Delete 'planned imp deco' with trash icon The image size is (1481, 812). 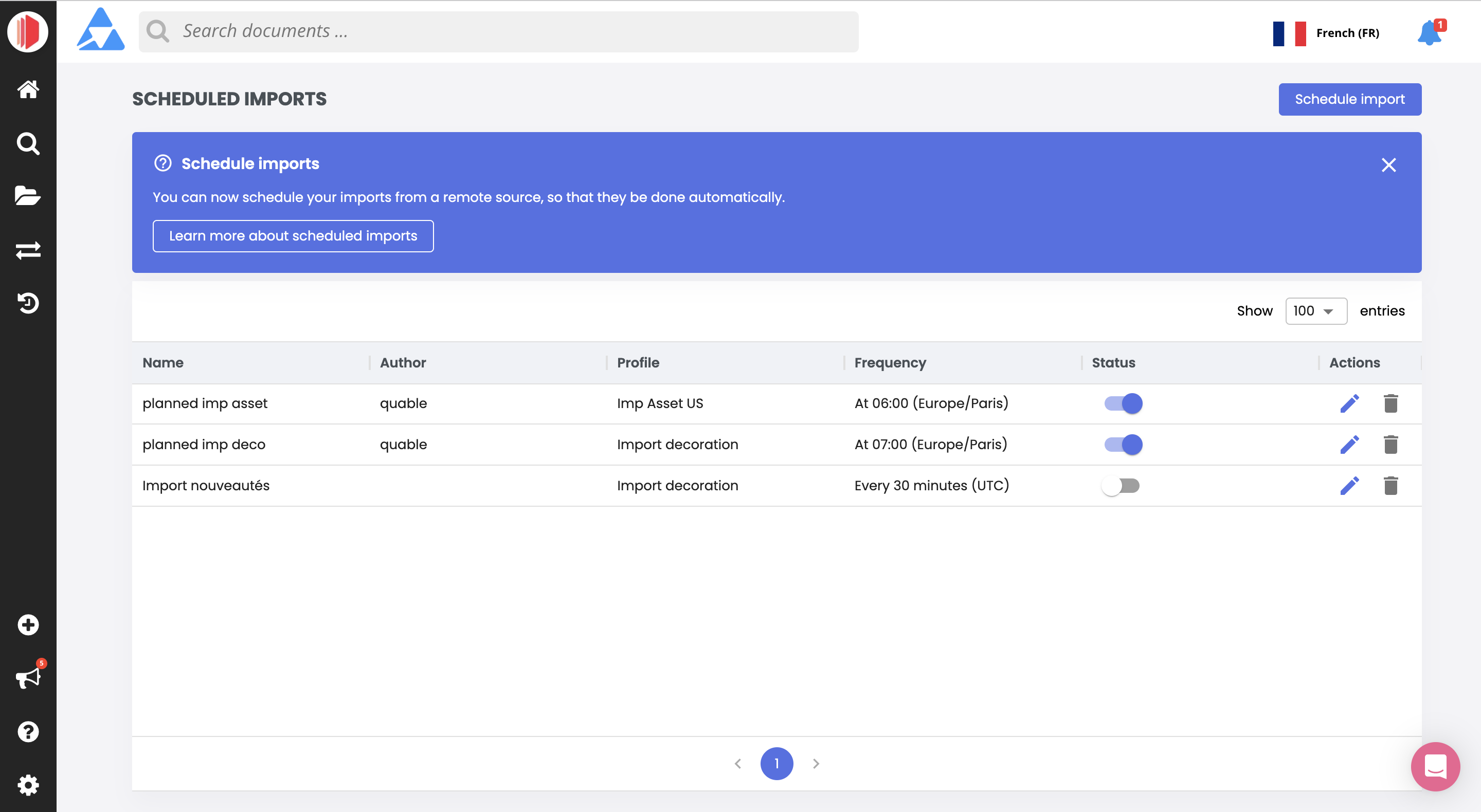tap(1390, 444)
